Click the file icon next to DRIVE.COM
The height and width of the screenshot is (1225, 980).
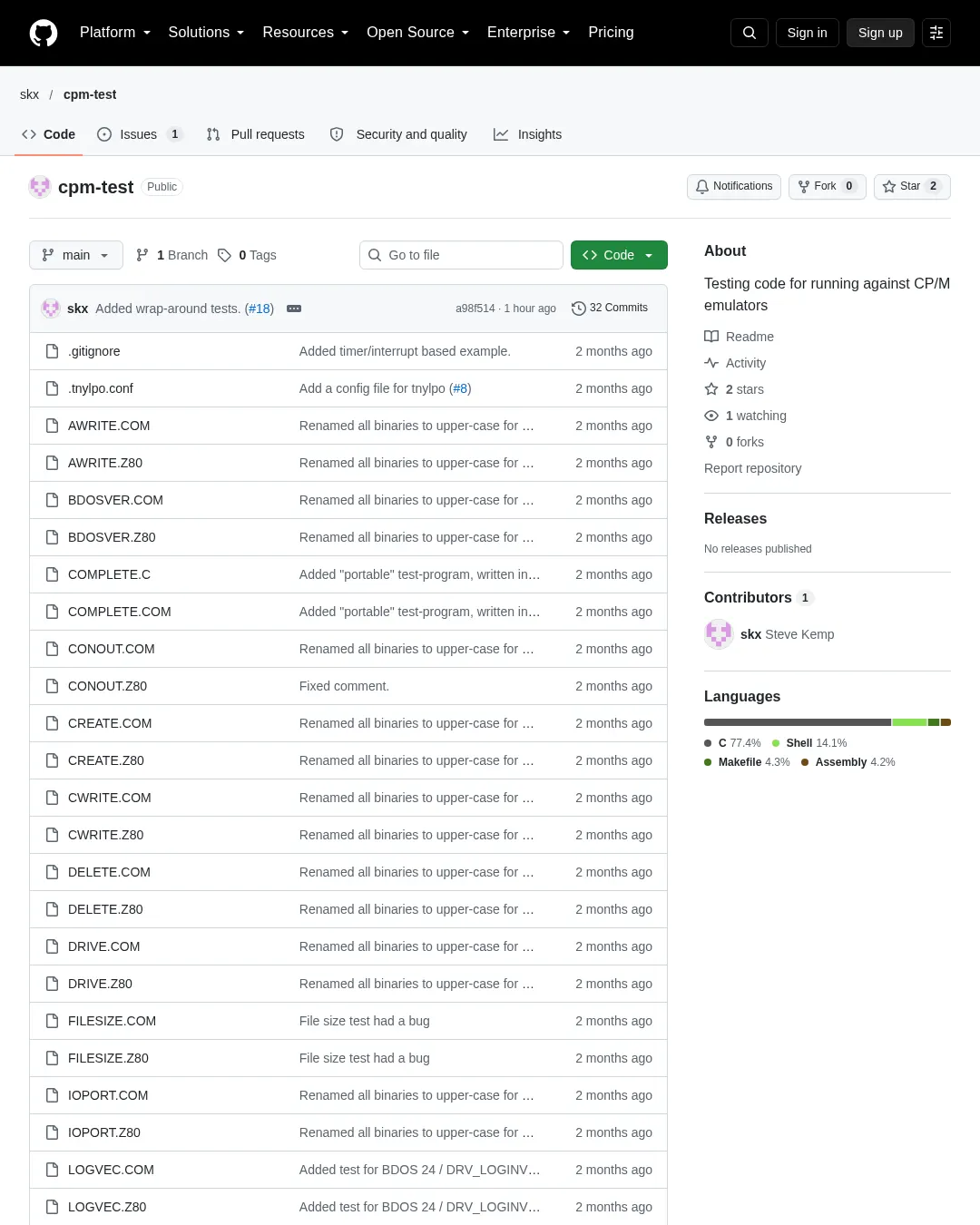tap(53, 946)
